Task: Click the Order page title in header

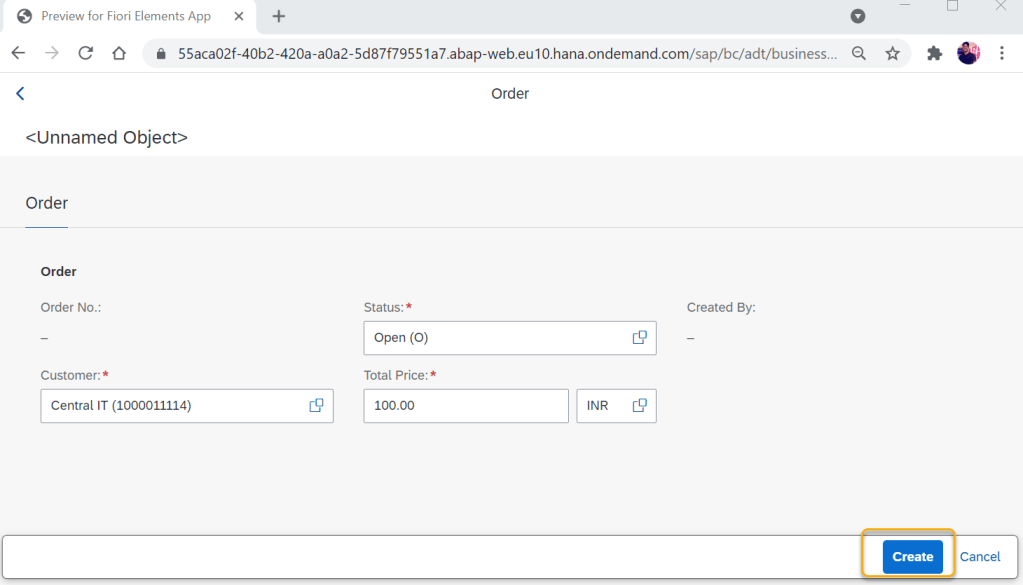Action: tap(510, 93)
